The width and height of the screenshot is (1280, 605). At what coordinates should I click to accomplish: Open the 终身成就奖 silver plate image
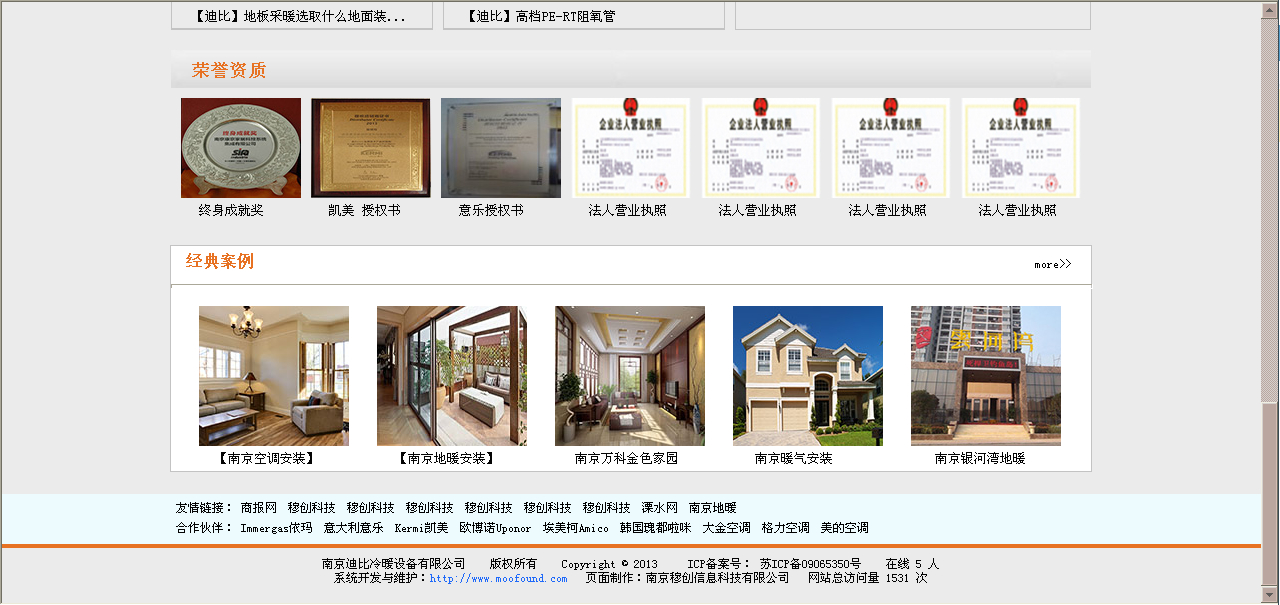240,148
